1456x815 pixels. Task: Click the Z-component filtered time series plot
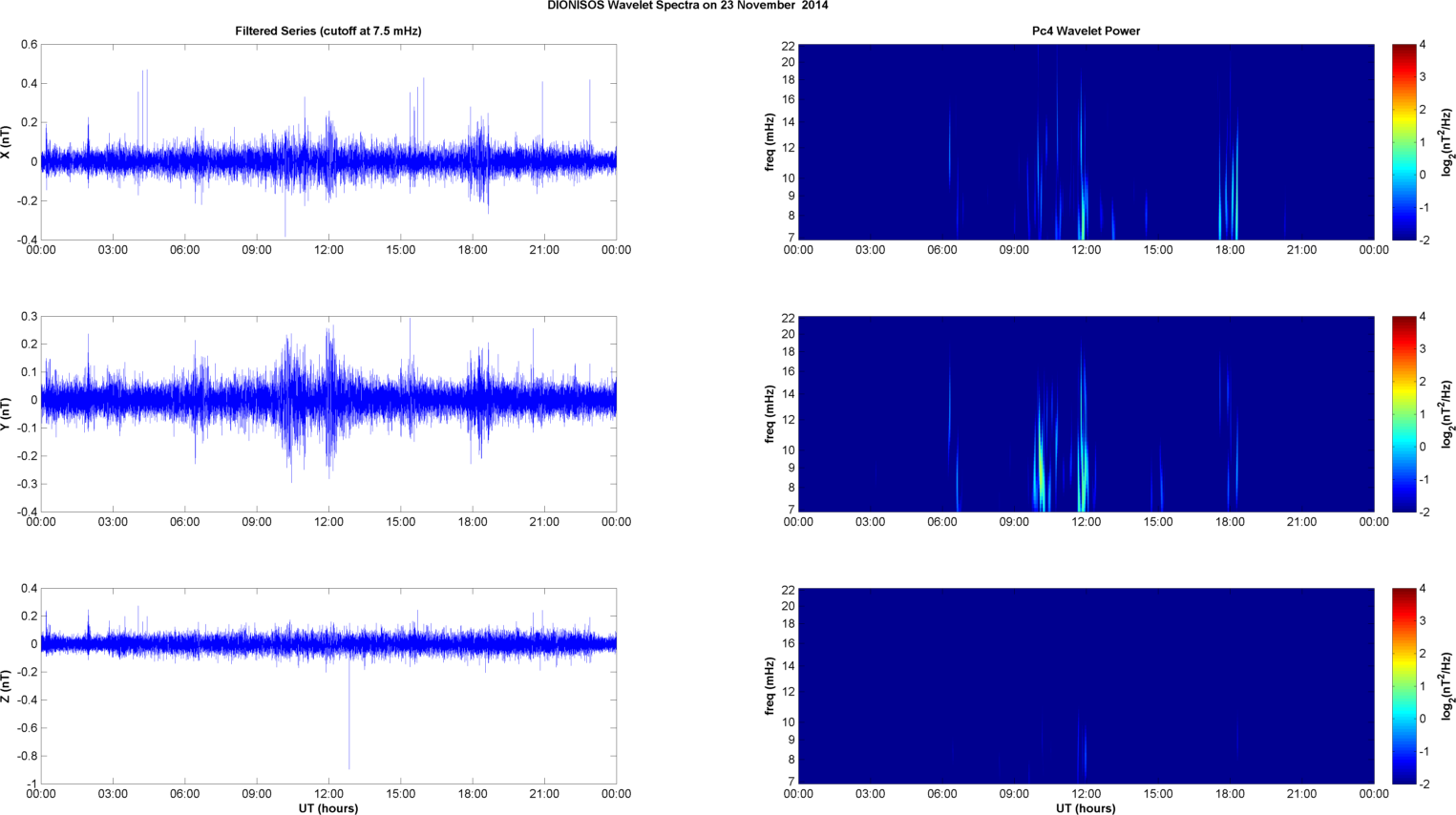(x=328, y=686)
